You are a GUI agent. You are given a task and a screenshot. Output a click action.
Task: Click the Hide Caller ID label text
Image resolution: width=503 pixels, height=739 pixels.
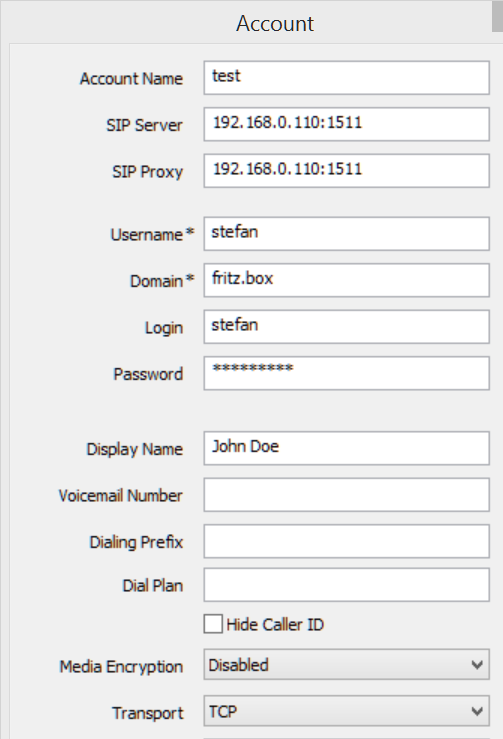(275, 624)
